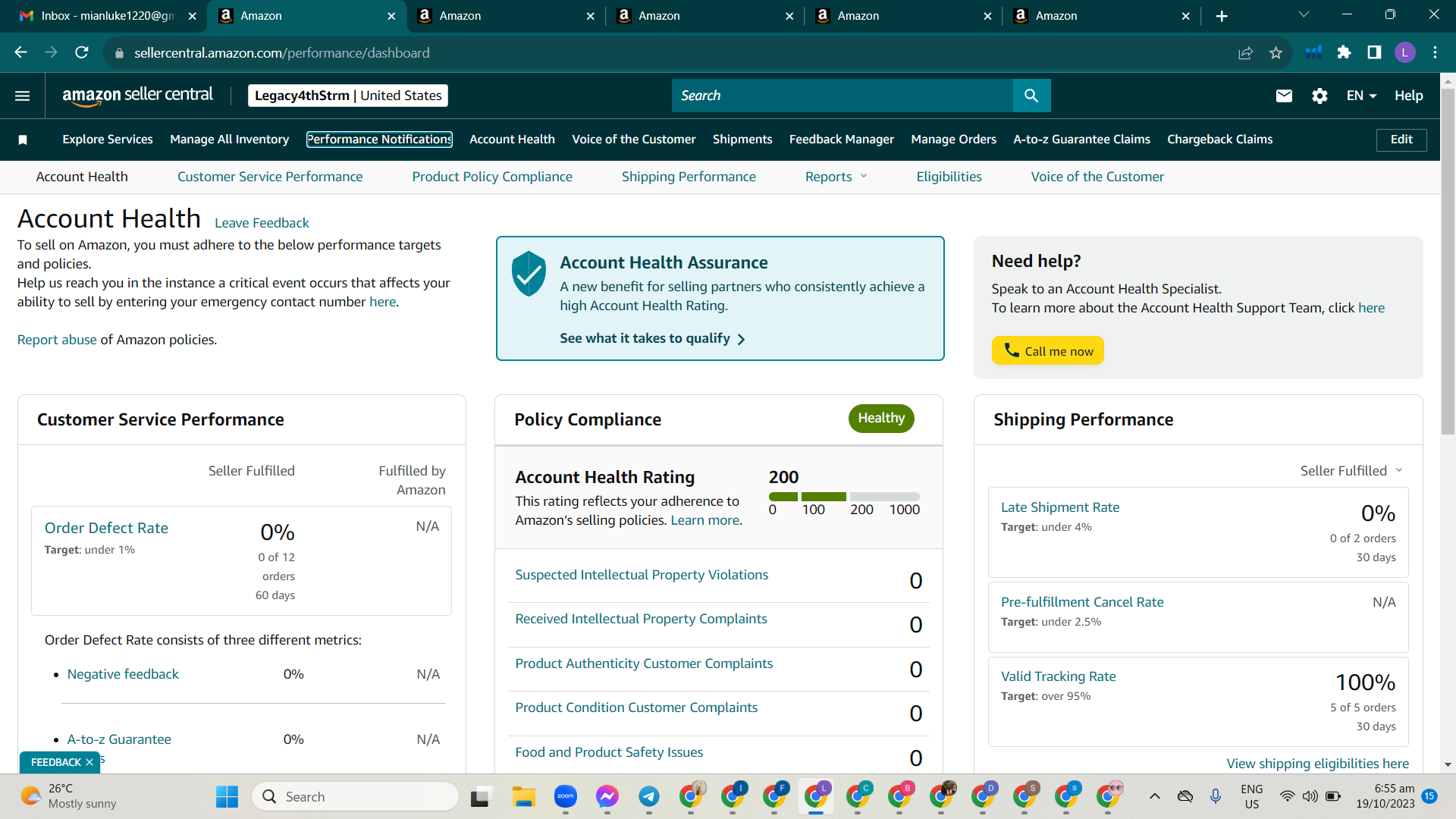
Task: Click the Help link in header
Action: (x=1408, y=96)
